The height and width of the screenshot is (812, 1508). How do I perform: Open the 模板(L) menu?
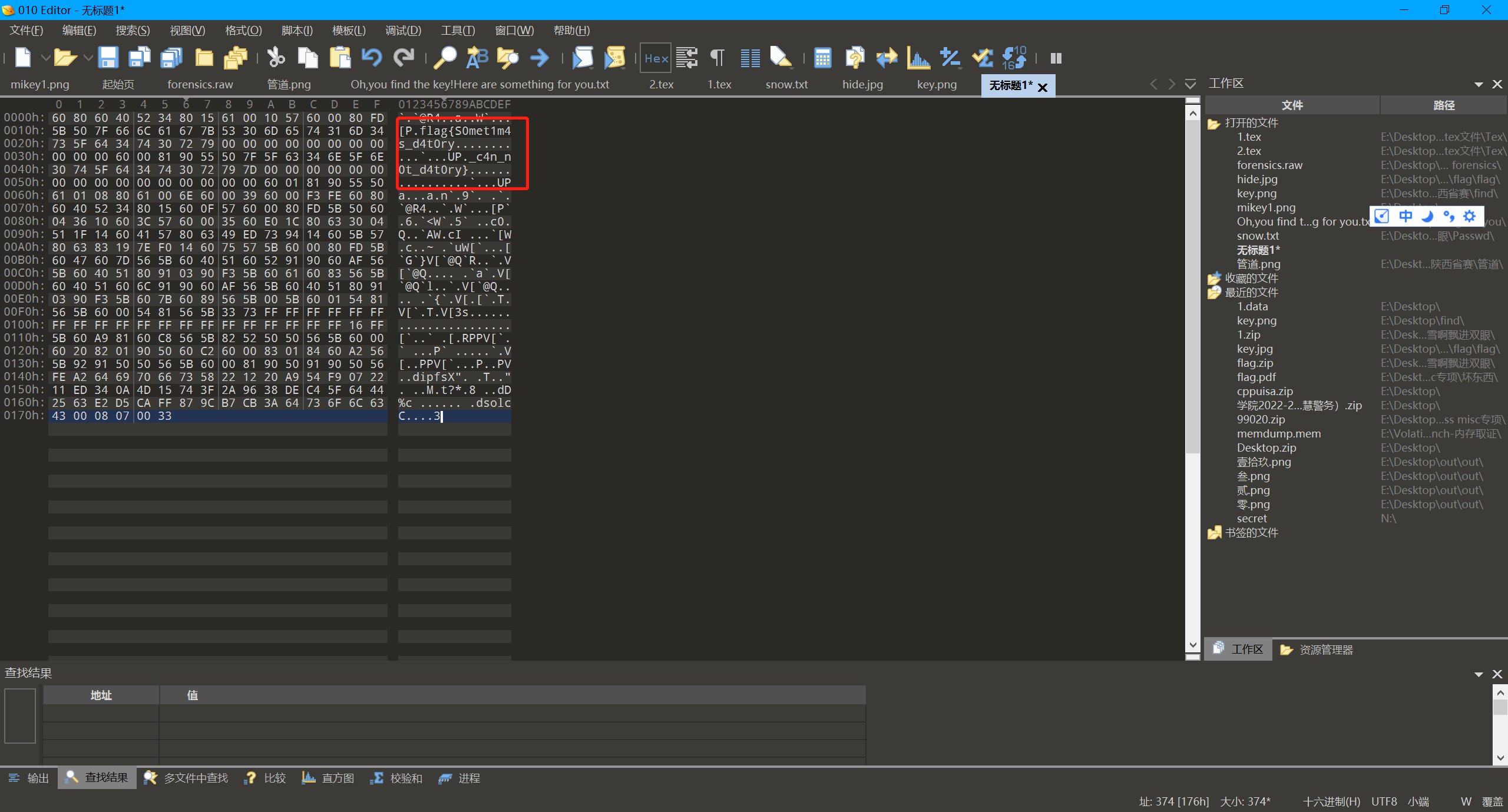[349, 31]
